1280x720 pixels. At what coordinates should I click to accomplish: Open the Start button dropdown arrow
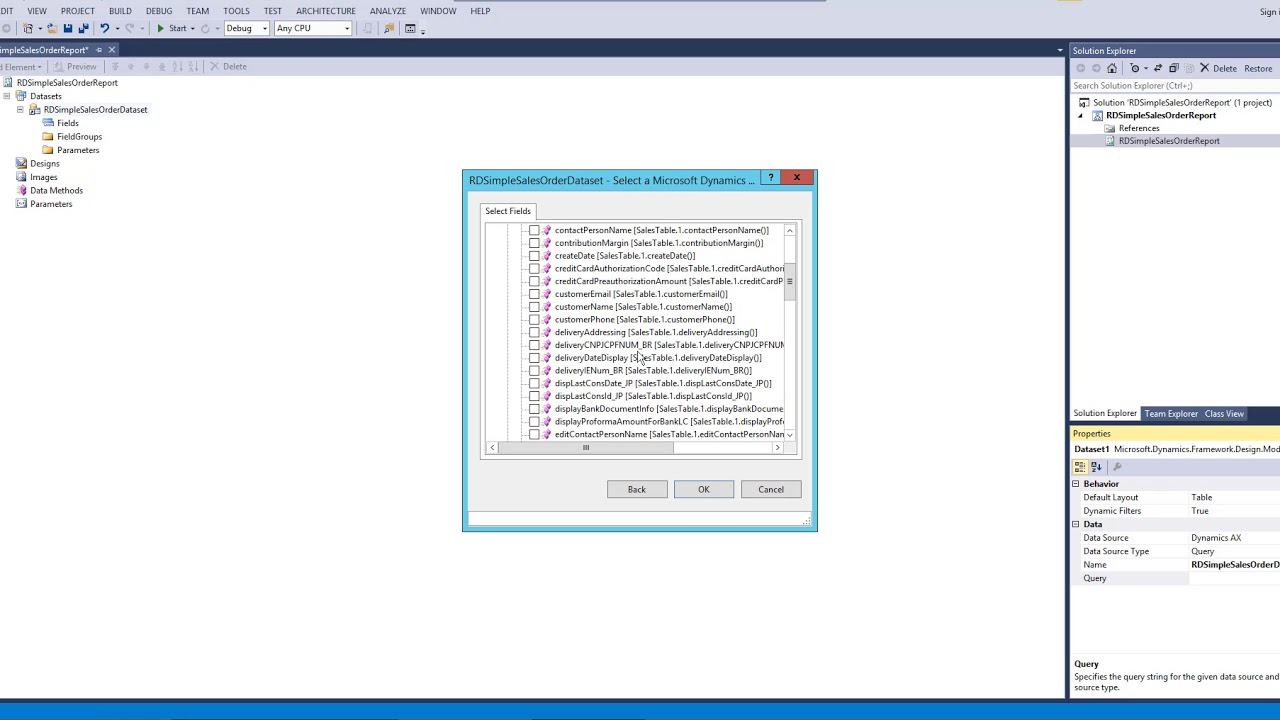coord(192,28)
